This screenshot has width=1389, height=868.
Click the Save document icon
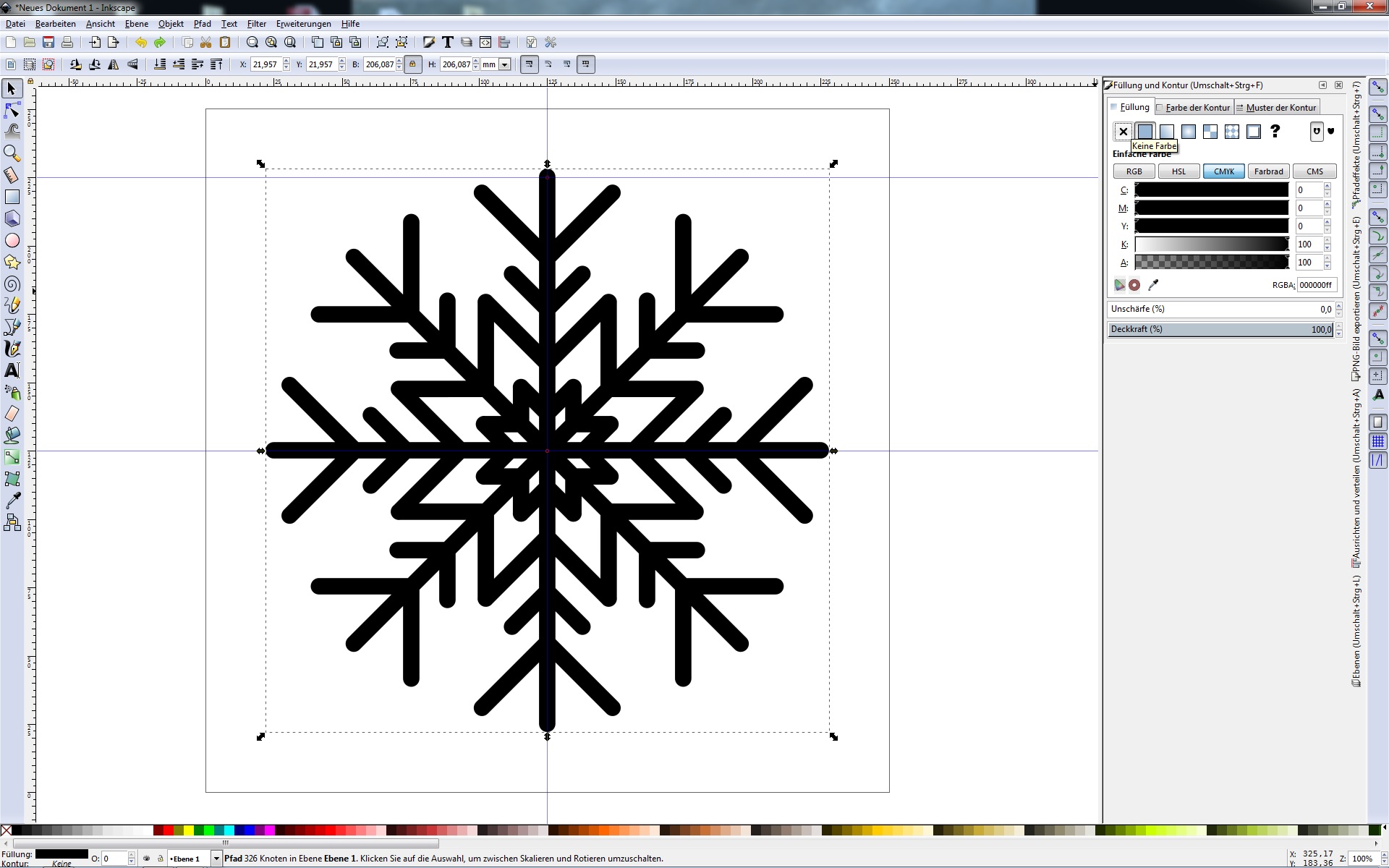point(48,43)
